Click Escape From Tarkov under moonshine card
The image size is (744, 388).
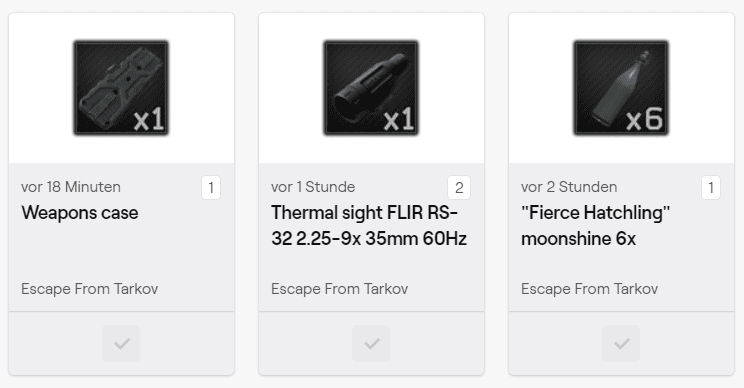pos(590,289)
